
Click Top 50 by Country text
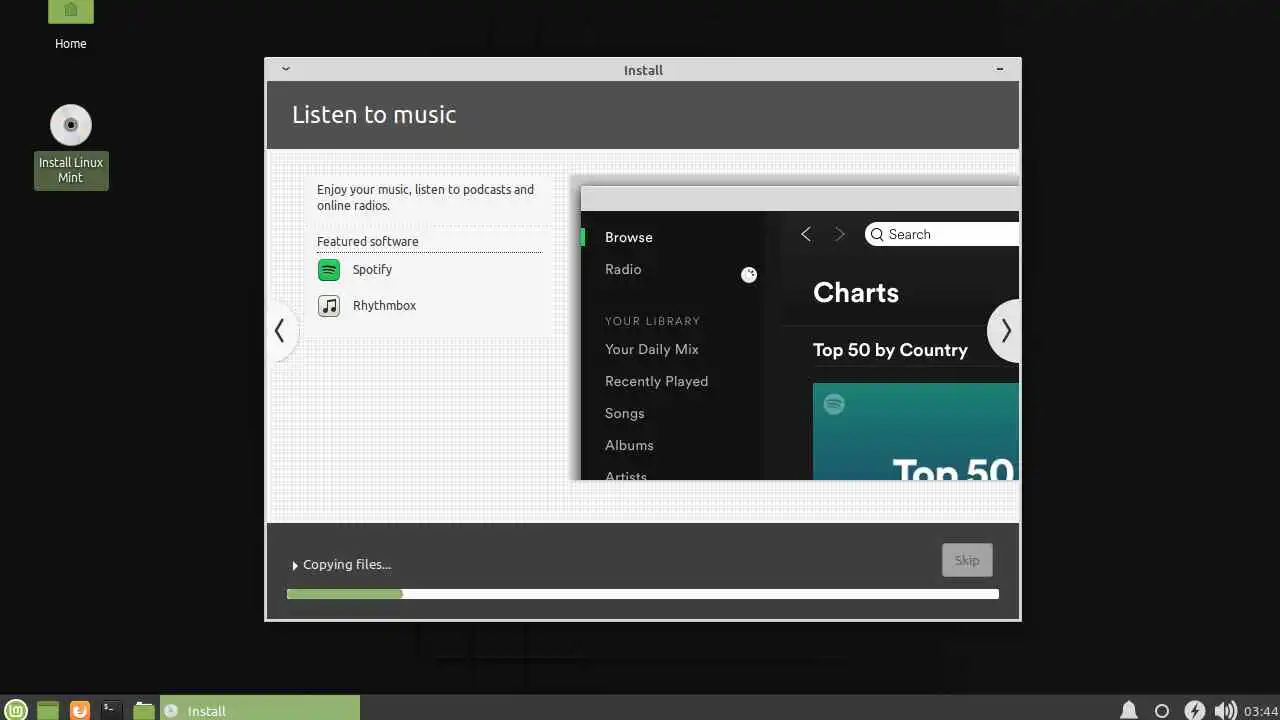(890, 350)
